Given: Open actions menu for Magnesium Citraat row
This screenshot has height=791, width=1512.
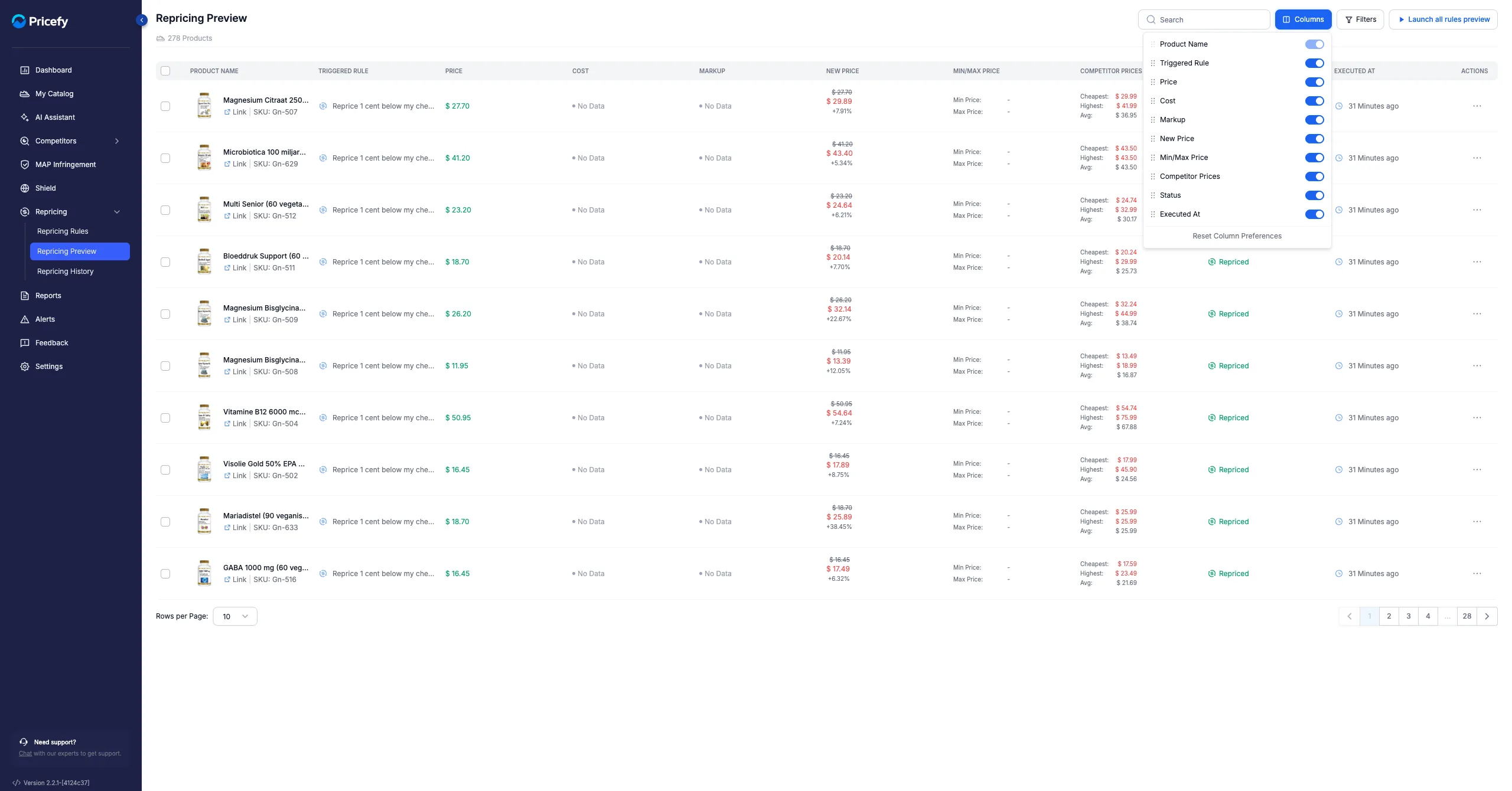Looking at the screenshot, I should point(1477,106).
